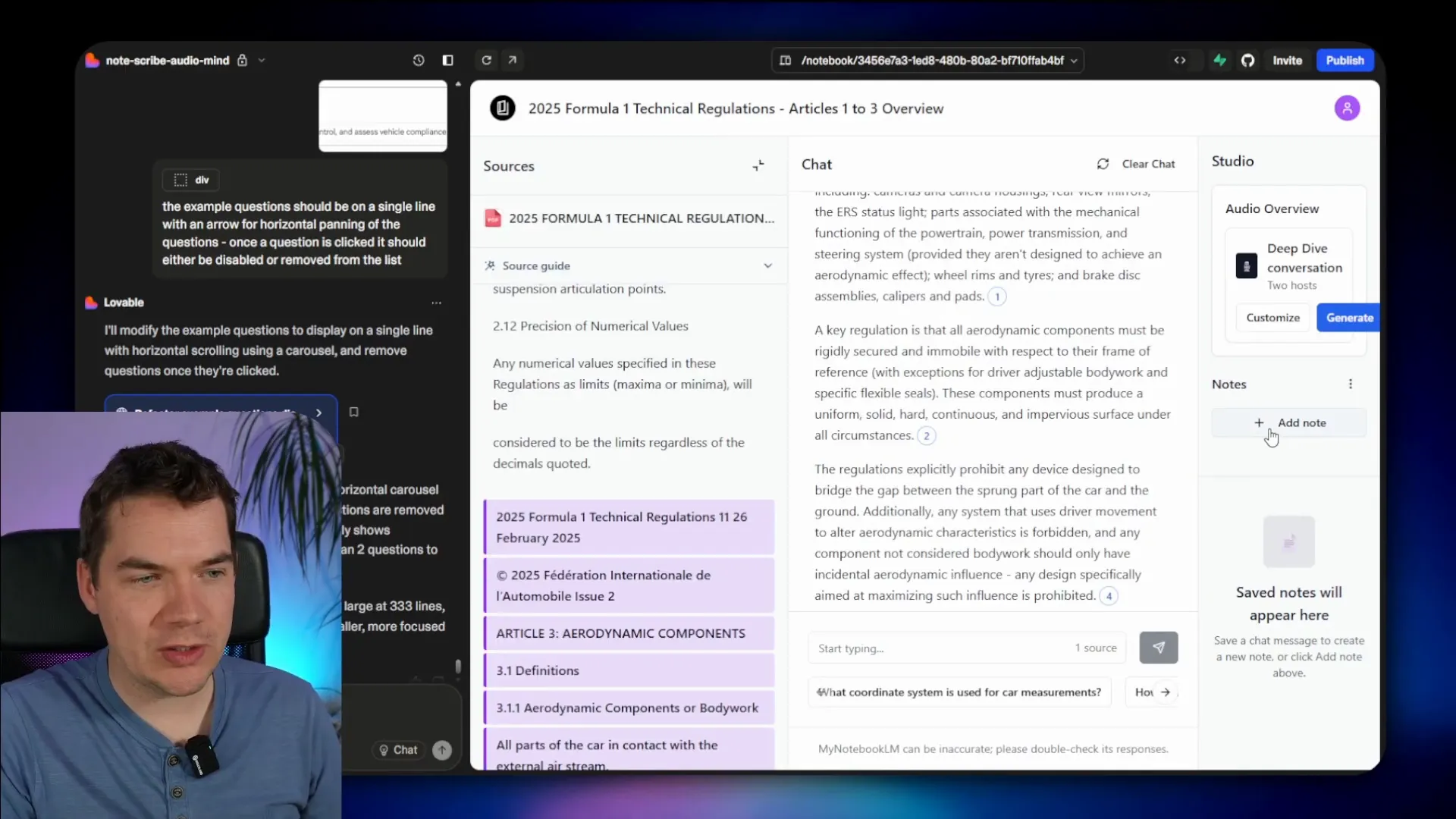Click the div element tag chip
The height and width of the screenshot is (819, 1456).
(x=191, y=180)
